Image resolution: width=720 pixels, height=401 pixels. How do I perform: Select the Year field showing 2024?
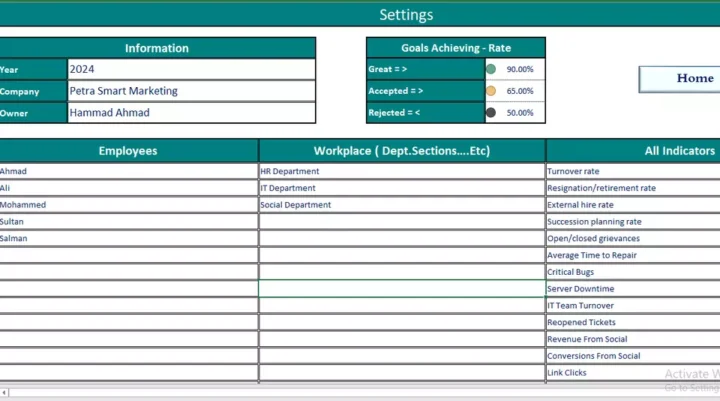click(190, 69)
